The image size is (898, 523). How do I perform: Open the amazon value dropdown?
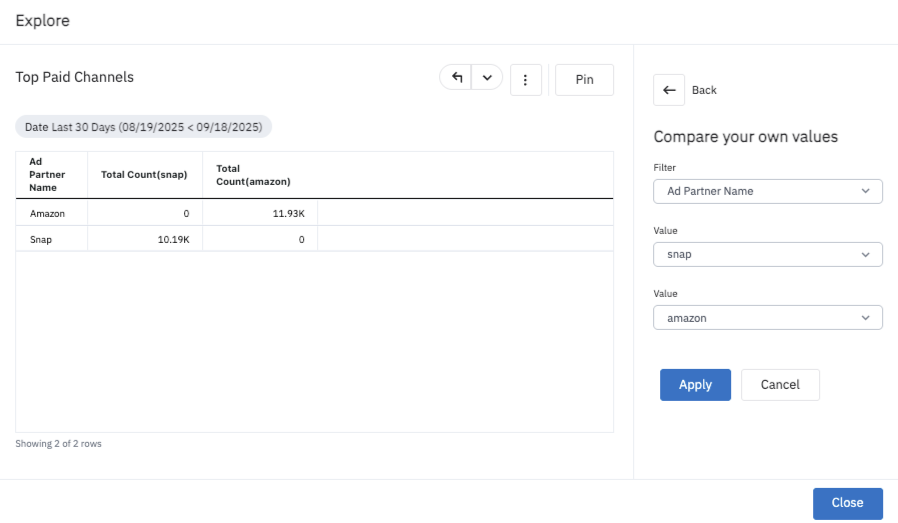(767, 317)
